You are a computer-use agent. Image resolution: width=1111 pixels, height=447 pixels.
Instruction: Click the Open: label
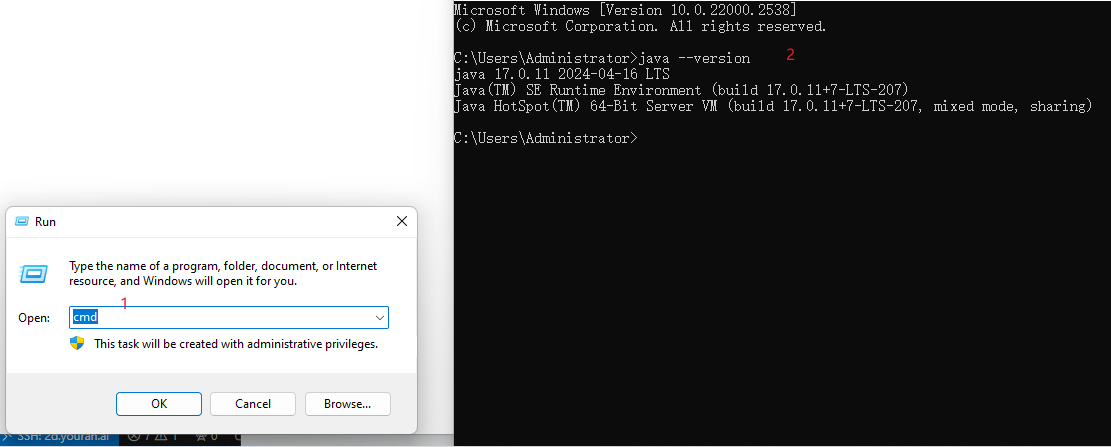(x=34, y=318)
